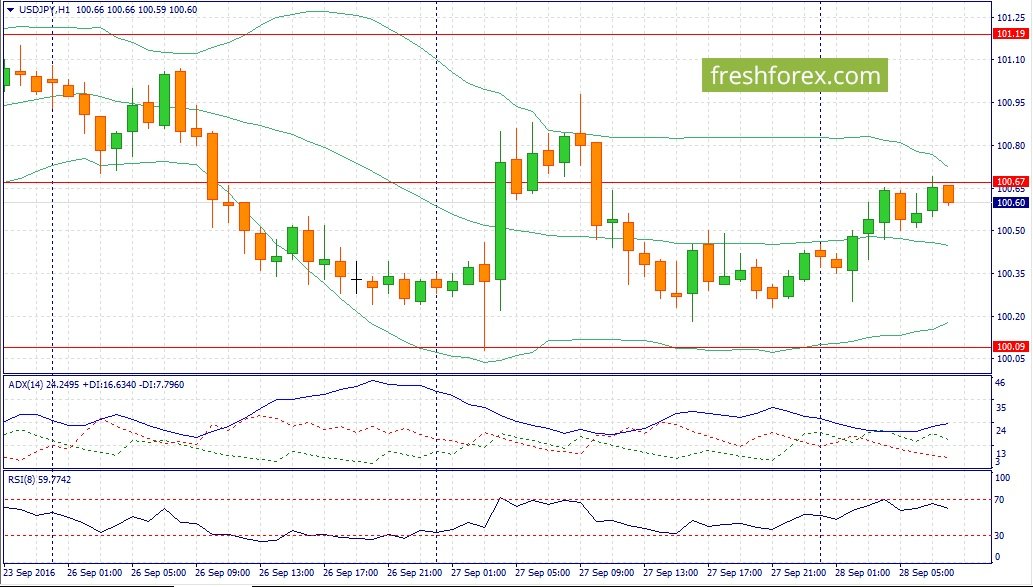Select the ADX(14) indicator label
This screenshot has height=587, width=1033.
pos(25,385)
